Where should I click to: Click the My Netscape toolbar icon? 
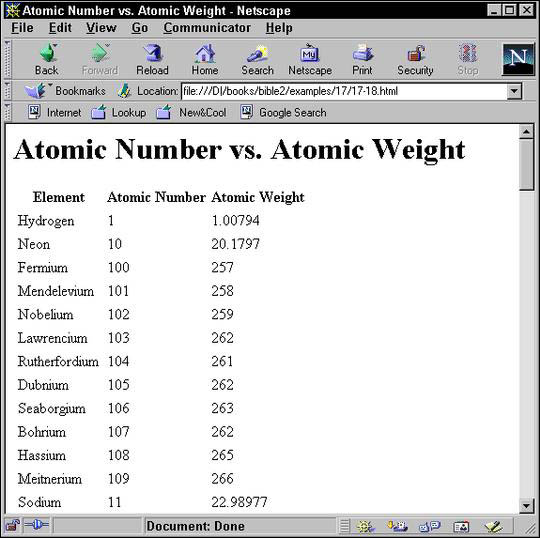point(310,59)
